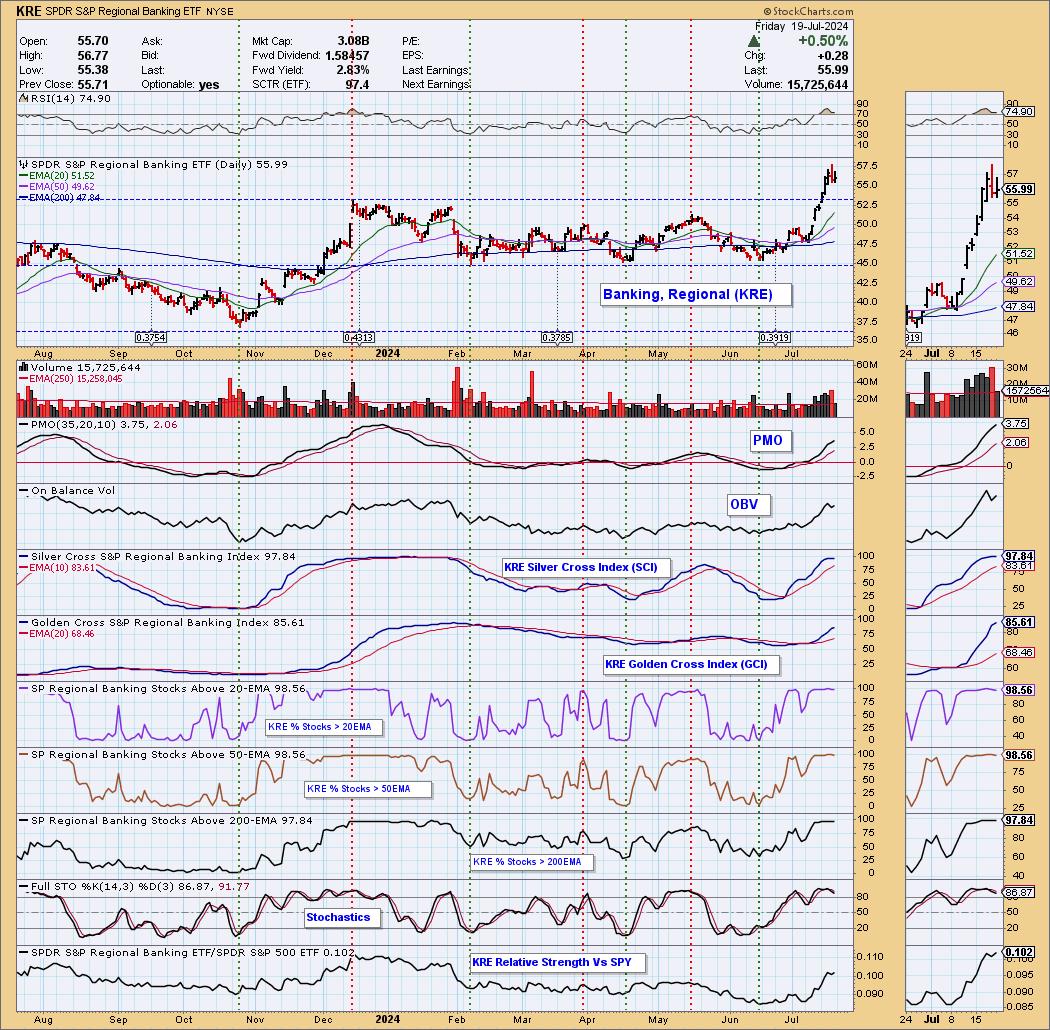Select the Stochastics annotation label
This screenshot has height=1030, width=1050.
(x=342, y=917)
